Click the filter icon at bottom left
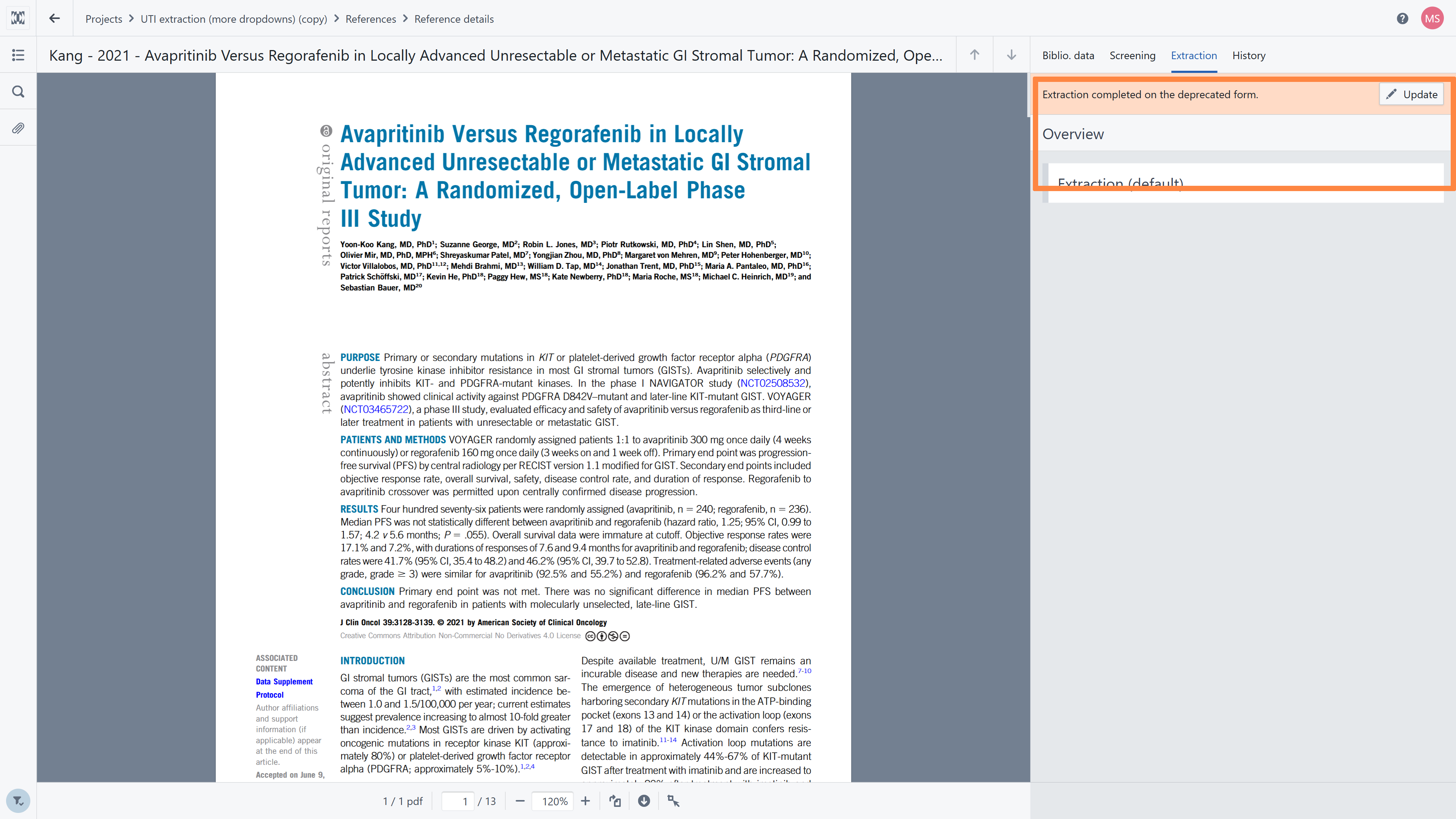1456x819 pixels. [18, 801]
